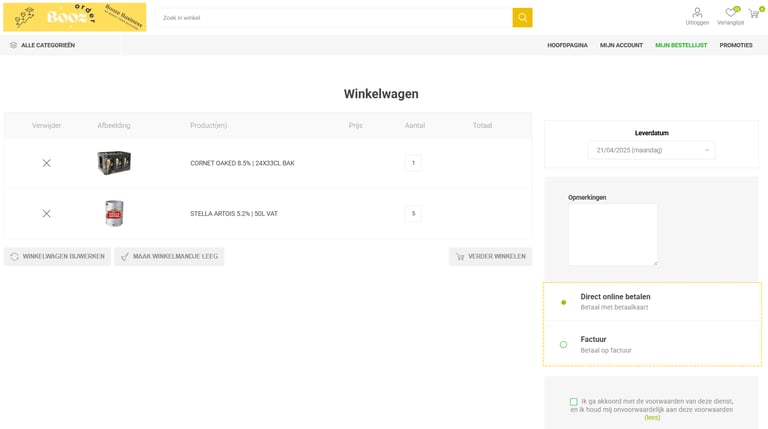The image size is (768, 429).
Task: Click the Leverdatum label
Action: (x=651, y=133)
